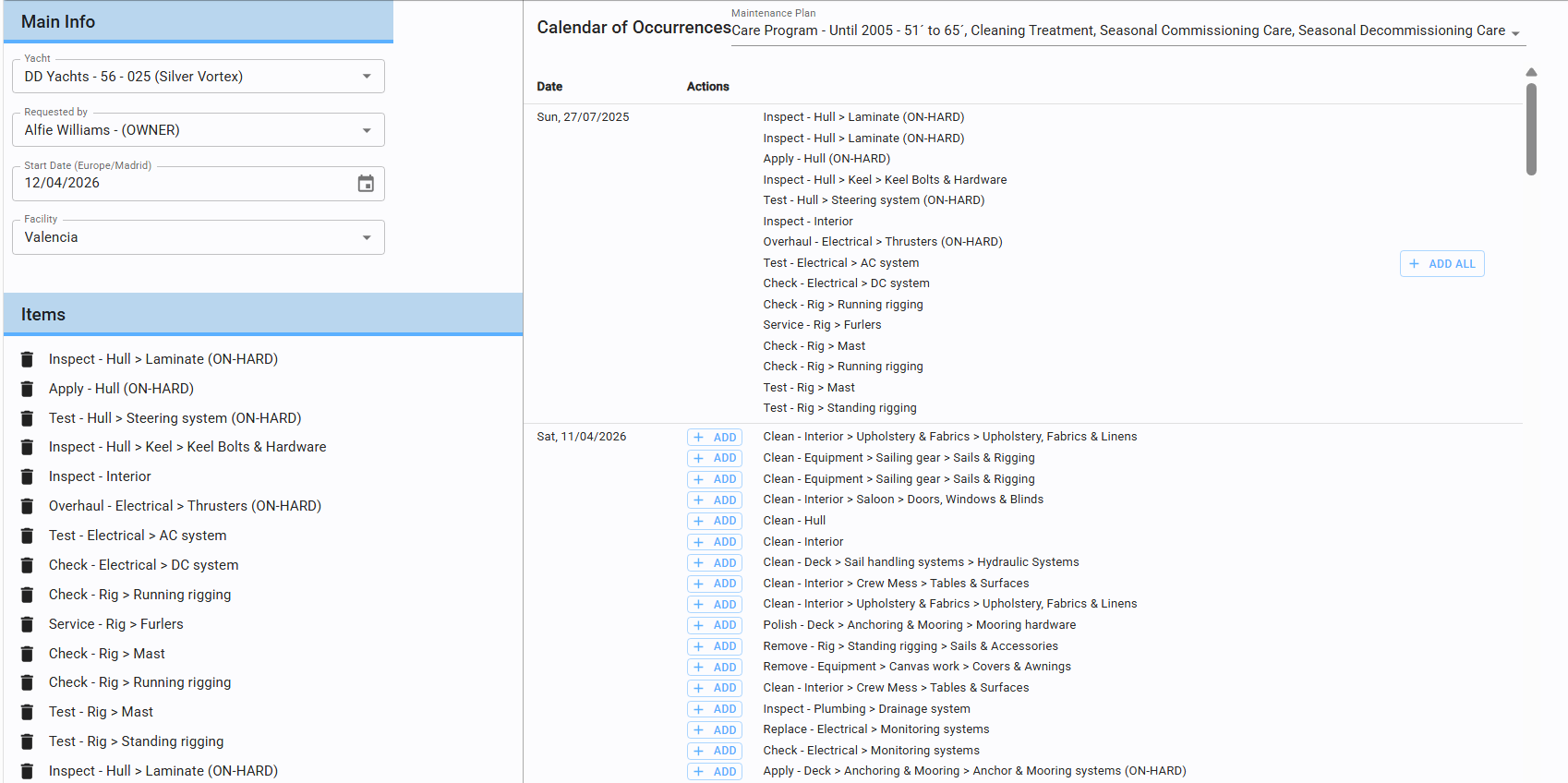The height and width of the screenshot is (783, 1568).
Task: Trash the 'Service - Rig > Furlers' item
Action: (x=28, y=624)
